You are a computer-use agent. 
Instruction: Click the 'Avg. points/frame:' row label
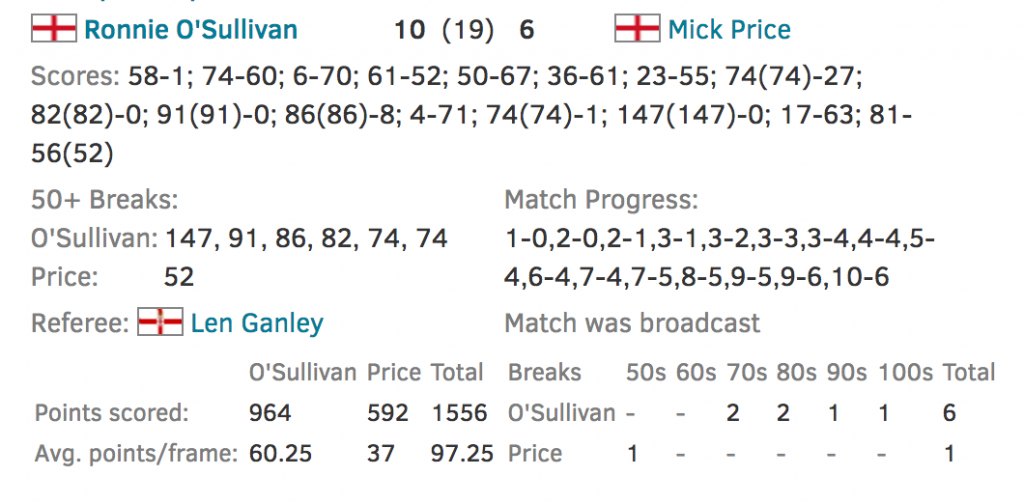click(x=136, y=453)
